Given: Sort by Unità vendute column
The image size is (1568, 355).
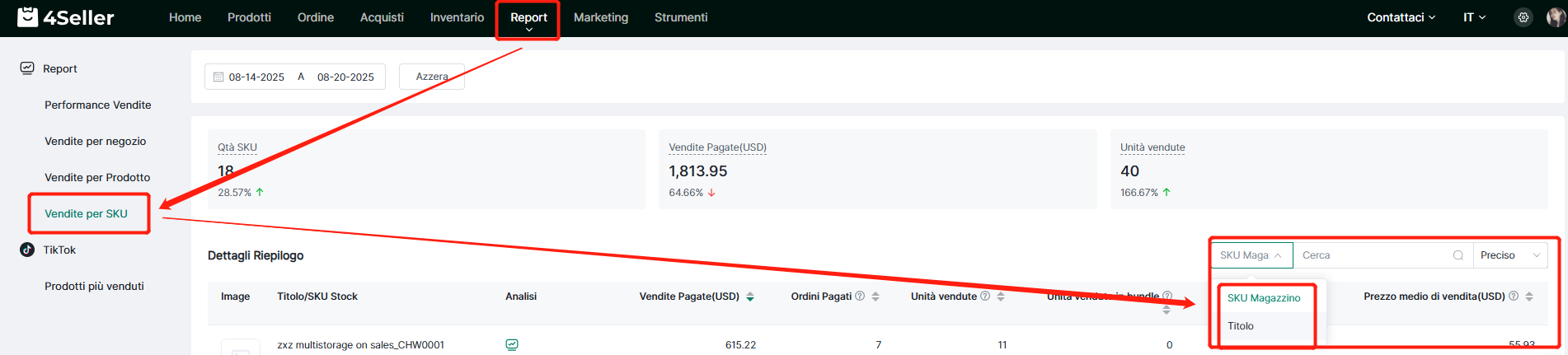Looking at the screenshot, I should [x=1001, y=297].
